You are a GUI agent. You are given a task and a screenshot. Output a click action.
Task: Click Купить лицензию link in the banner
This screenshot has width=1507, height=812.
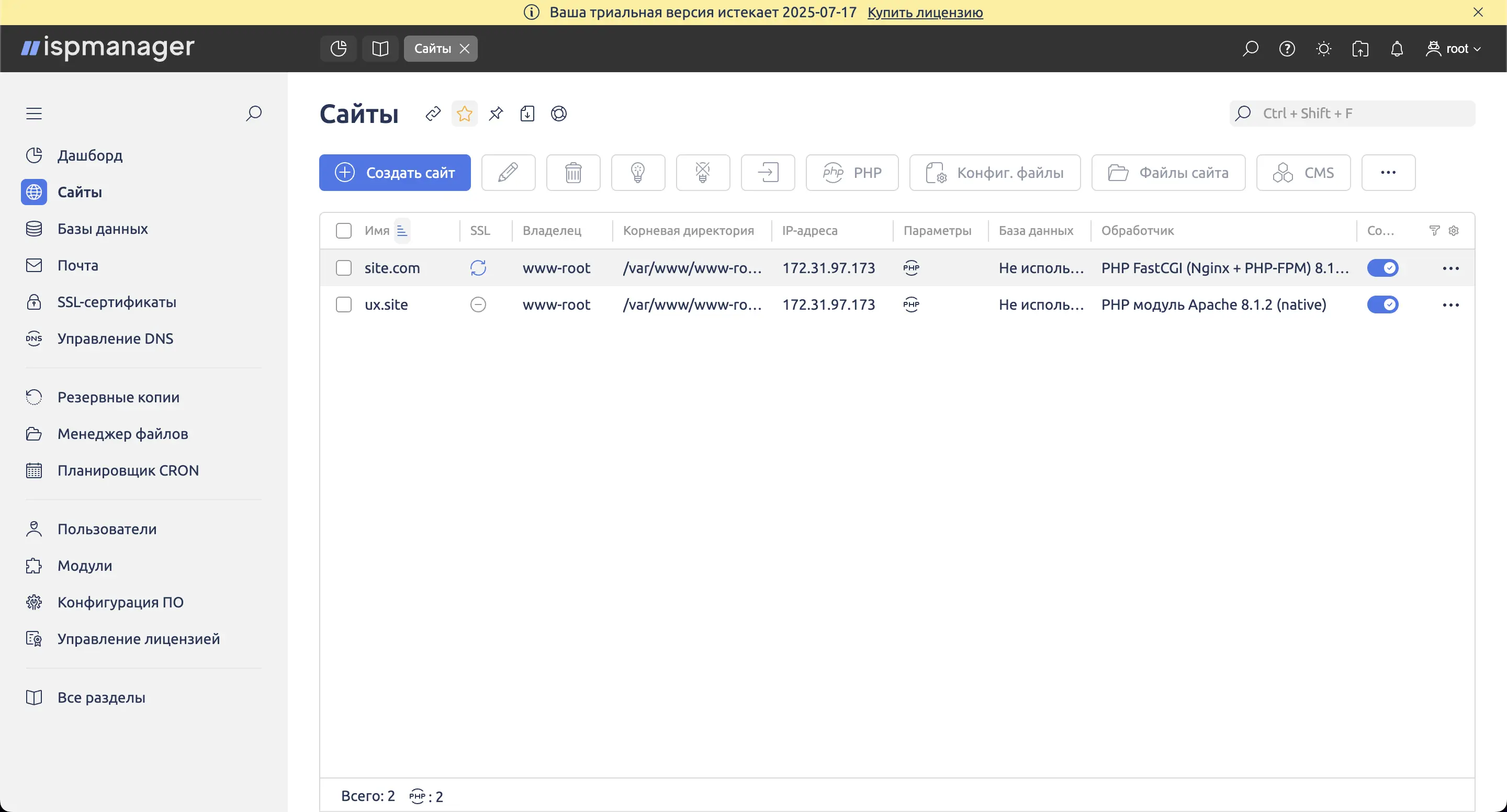(924, 12)
